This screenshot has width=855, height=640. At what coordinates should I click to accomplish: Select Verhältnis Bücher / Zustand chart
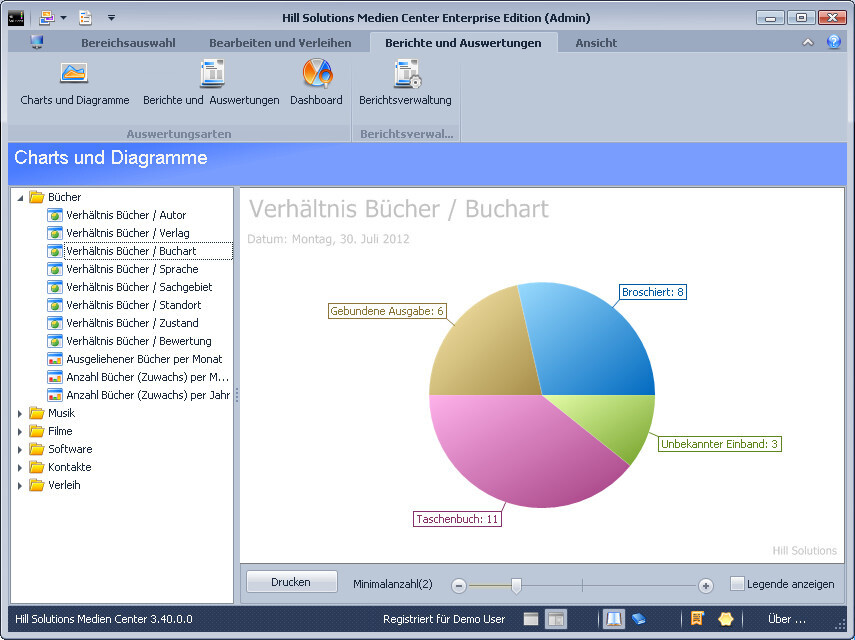coord(132,323)
